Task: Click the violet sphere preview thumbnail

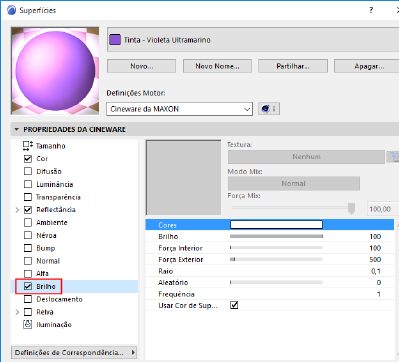Action: point(55,71)
